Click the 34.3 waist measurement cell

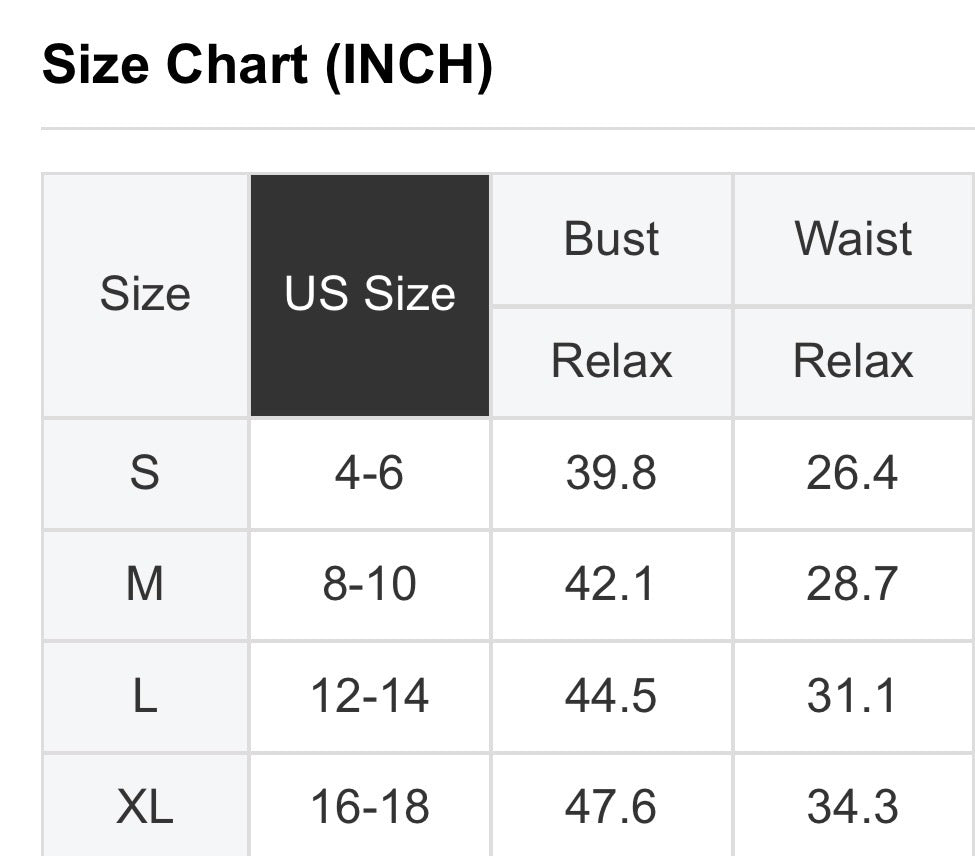tap(853, 807)
